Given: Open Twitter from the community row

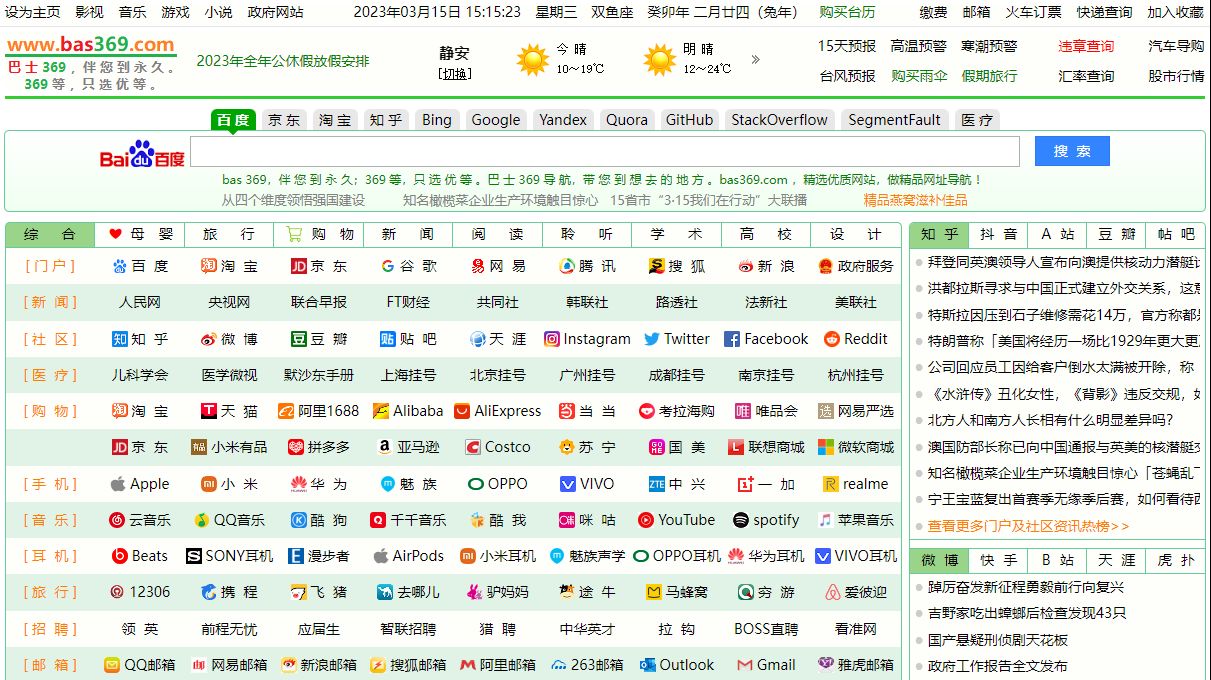Looking at the screenshot, I should [x=677, y=339].
